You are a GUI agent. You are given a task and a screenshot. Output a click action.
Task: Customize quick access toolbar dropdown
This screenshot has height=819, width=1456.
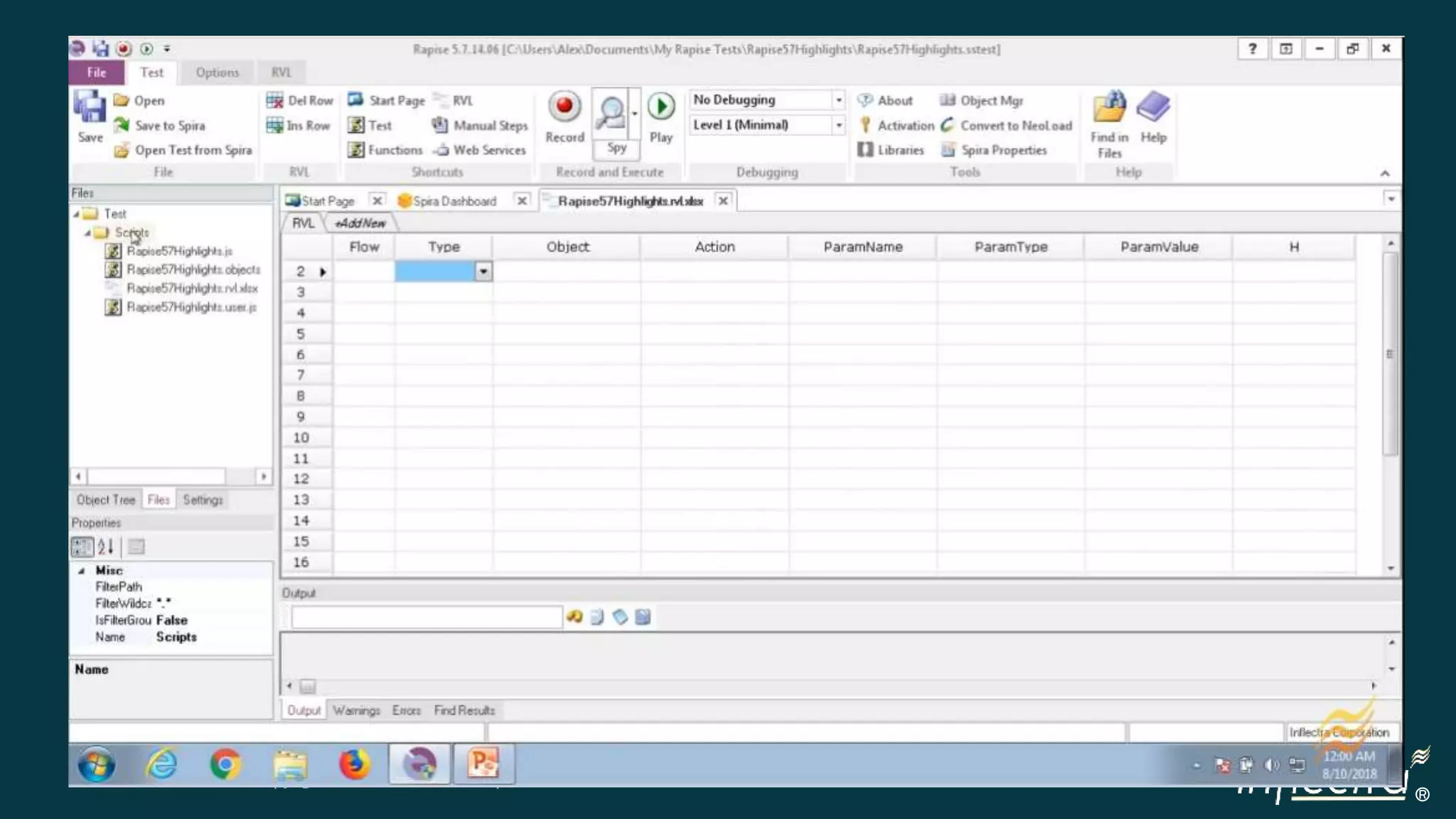[166, 48]
